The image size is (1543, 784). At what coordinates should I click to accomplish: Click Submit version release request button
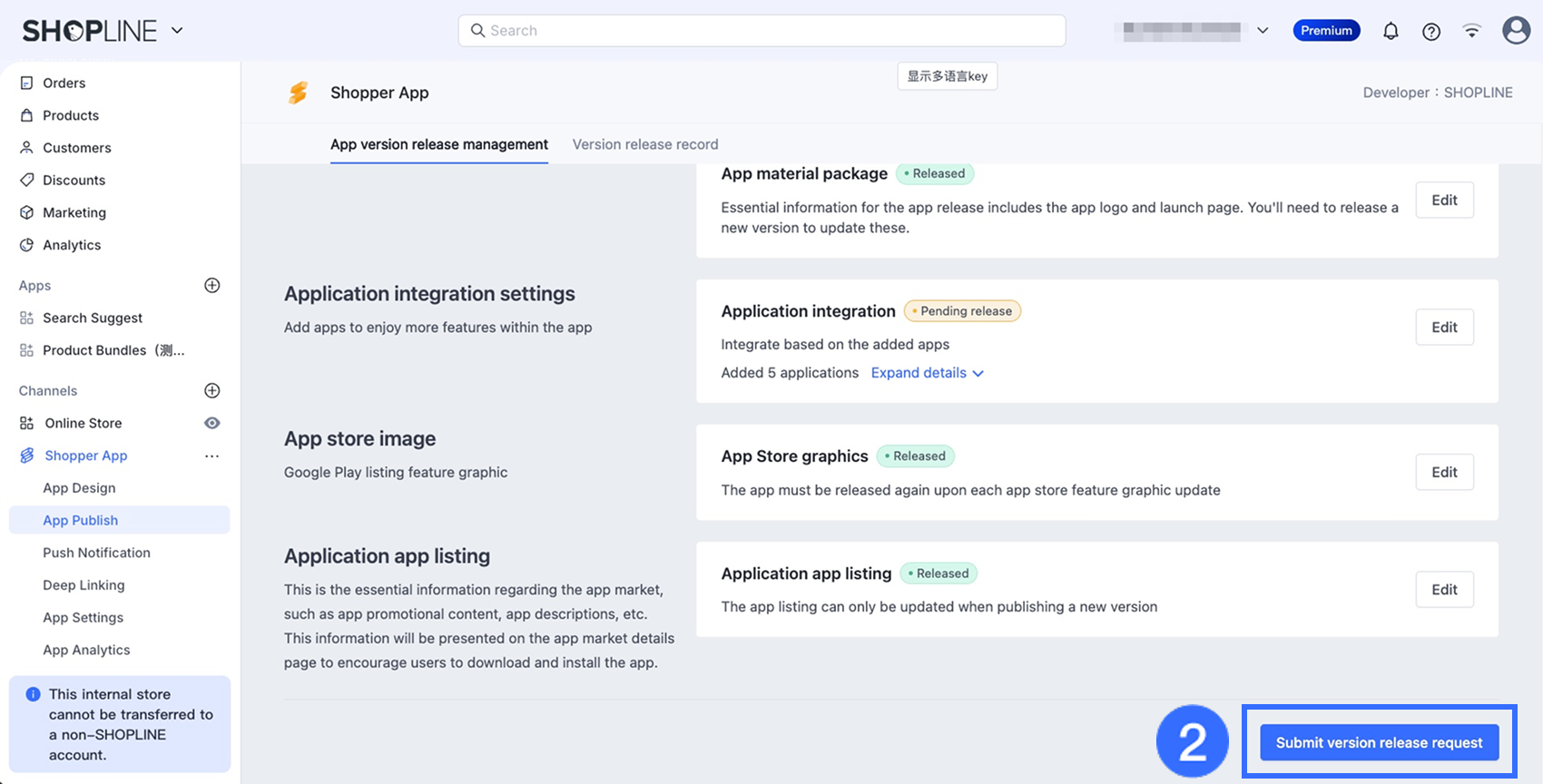[x=1379, y=743]
